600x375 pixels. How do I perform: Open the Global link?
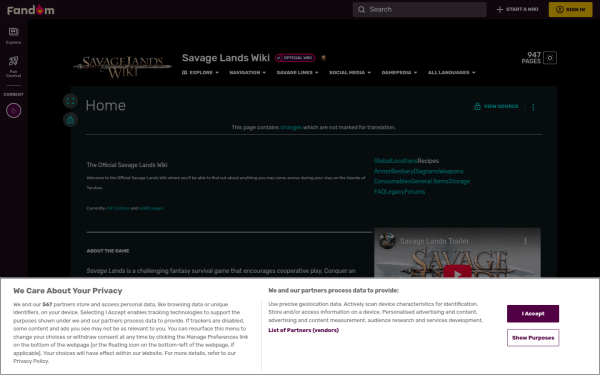pos(382,161)
